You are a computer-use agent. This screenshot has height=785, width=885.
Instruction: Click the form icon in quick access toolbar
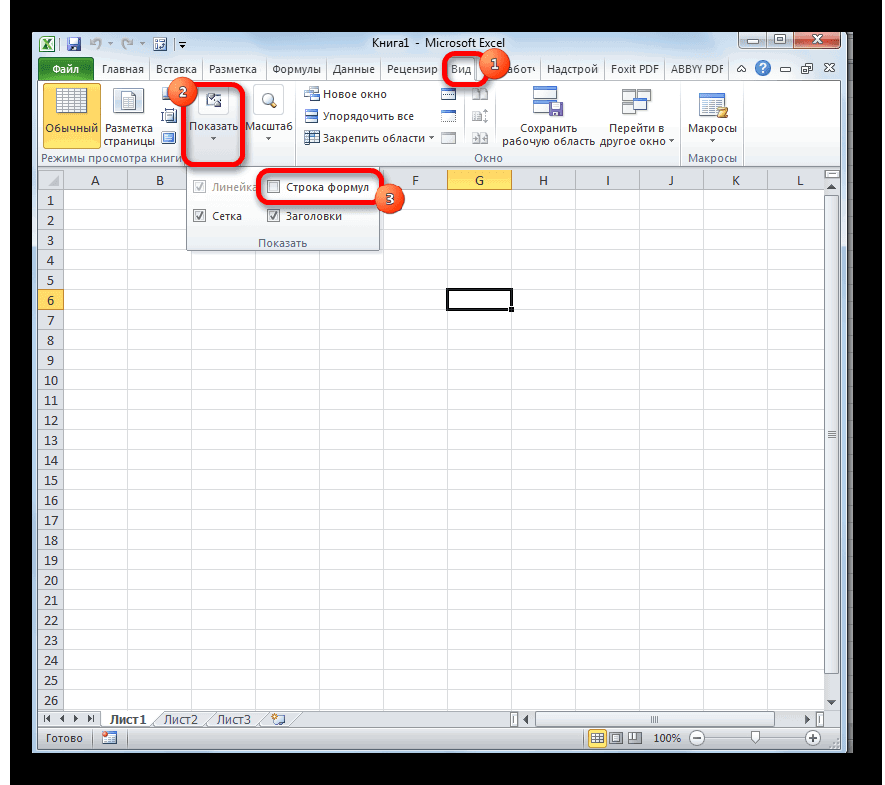click(160, 43)
